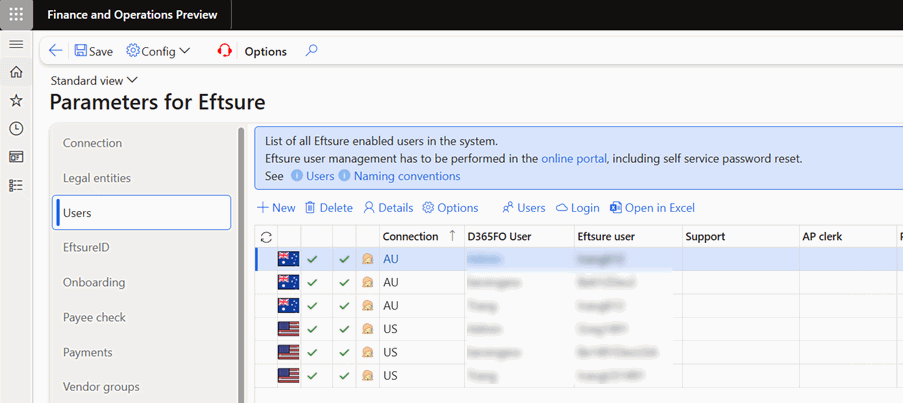
Task: Sort by the Connection column header
Action: pos(410,237)
